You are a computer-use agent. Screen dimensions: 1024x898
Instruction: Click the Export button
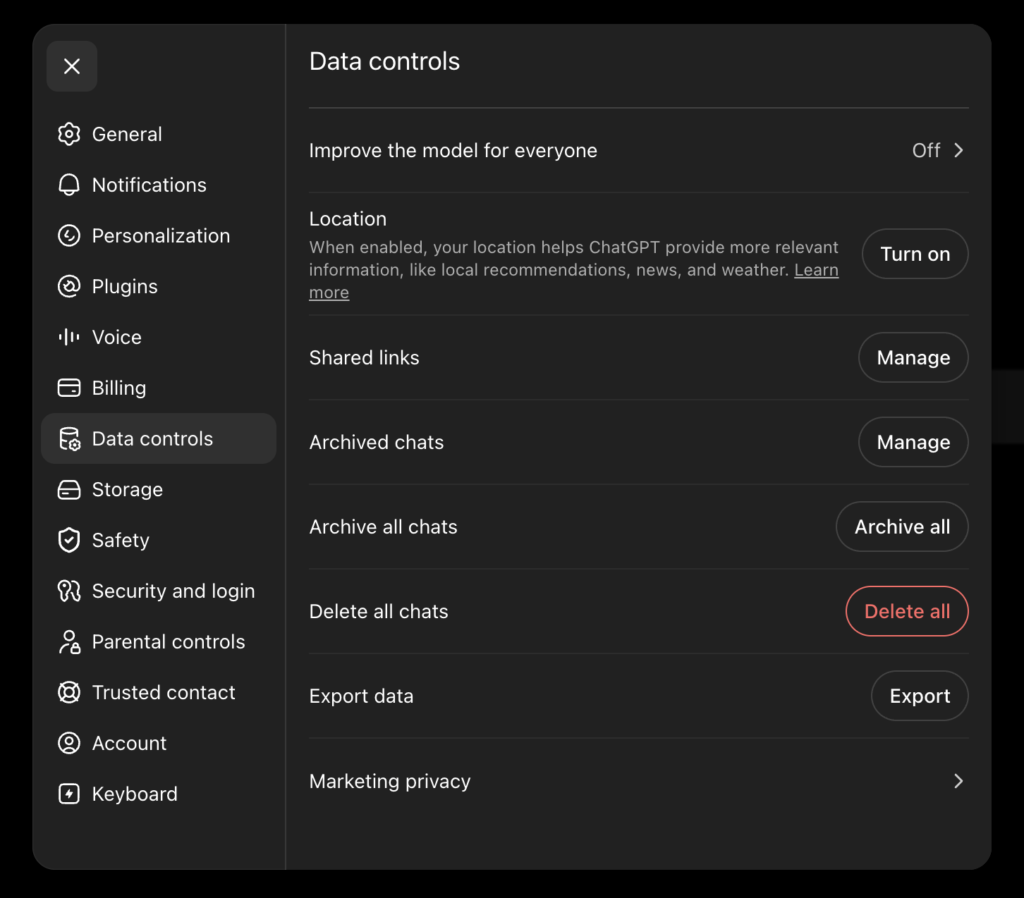(920, 696)
